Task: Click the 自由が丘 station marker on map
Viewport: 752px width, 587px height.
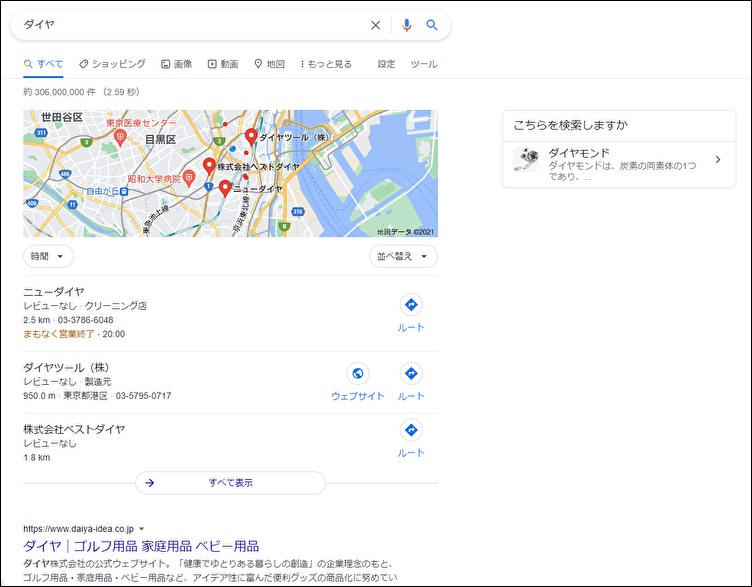Action: point(124,191)
